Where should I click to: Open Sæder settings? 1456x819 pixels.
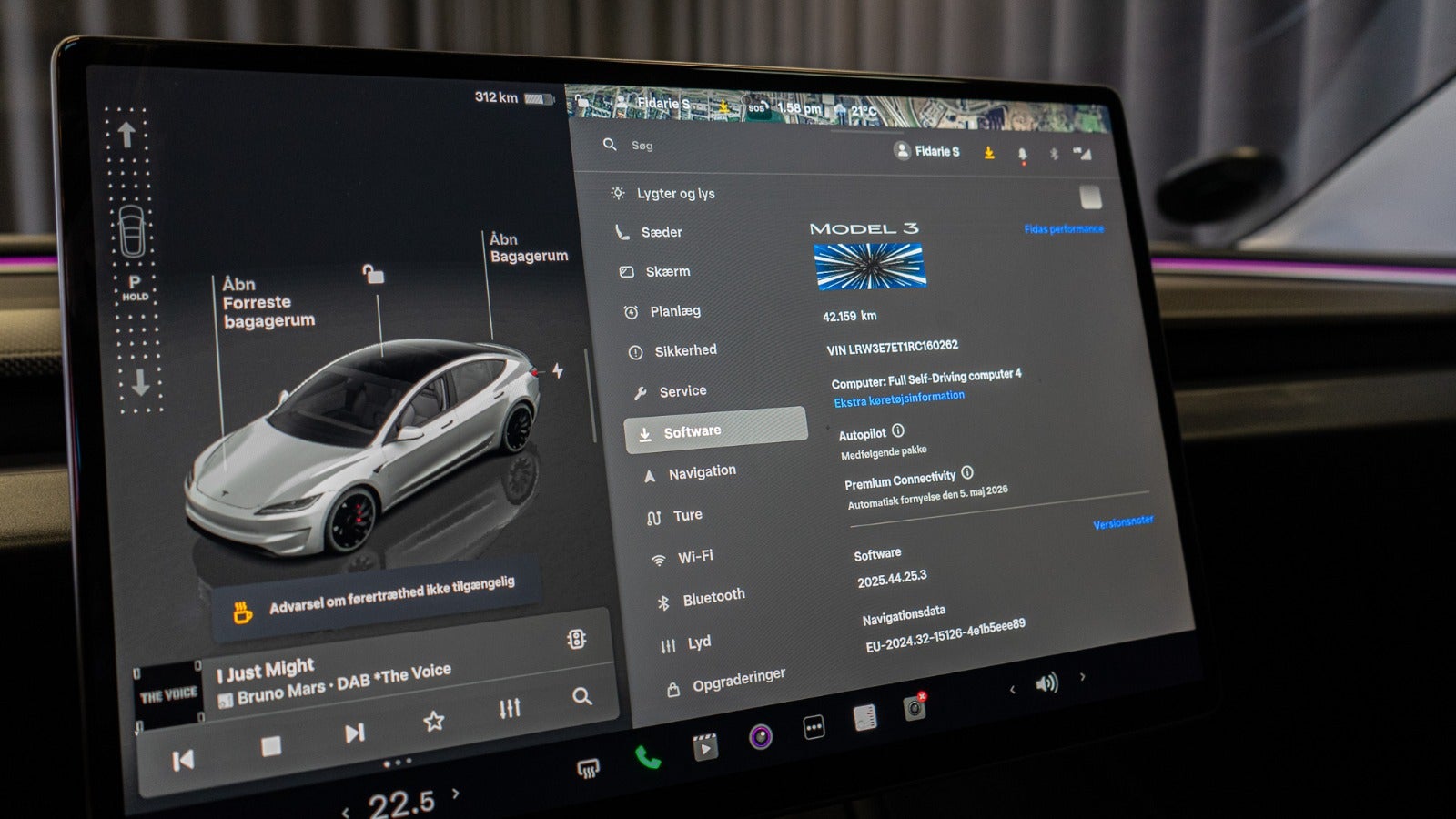click(x=661, y=232)
